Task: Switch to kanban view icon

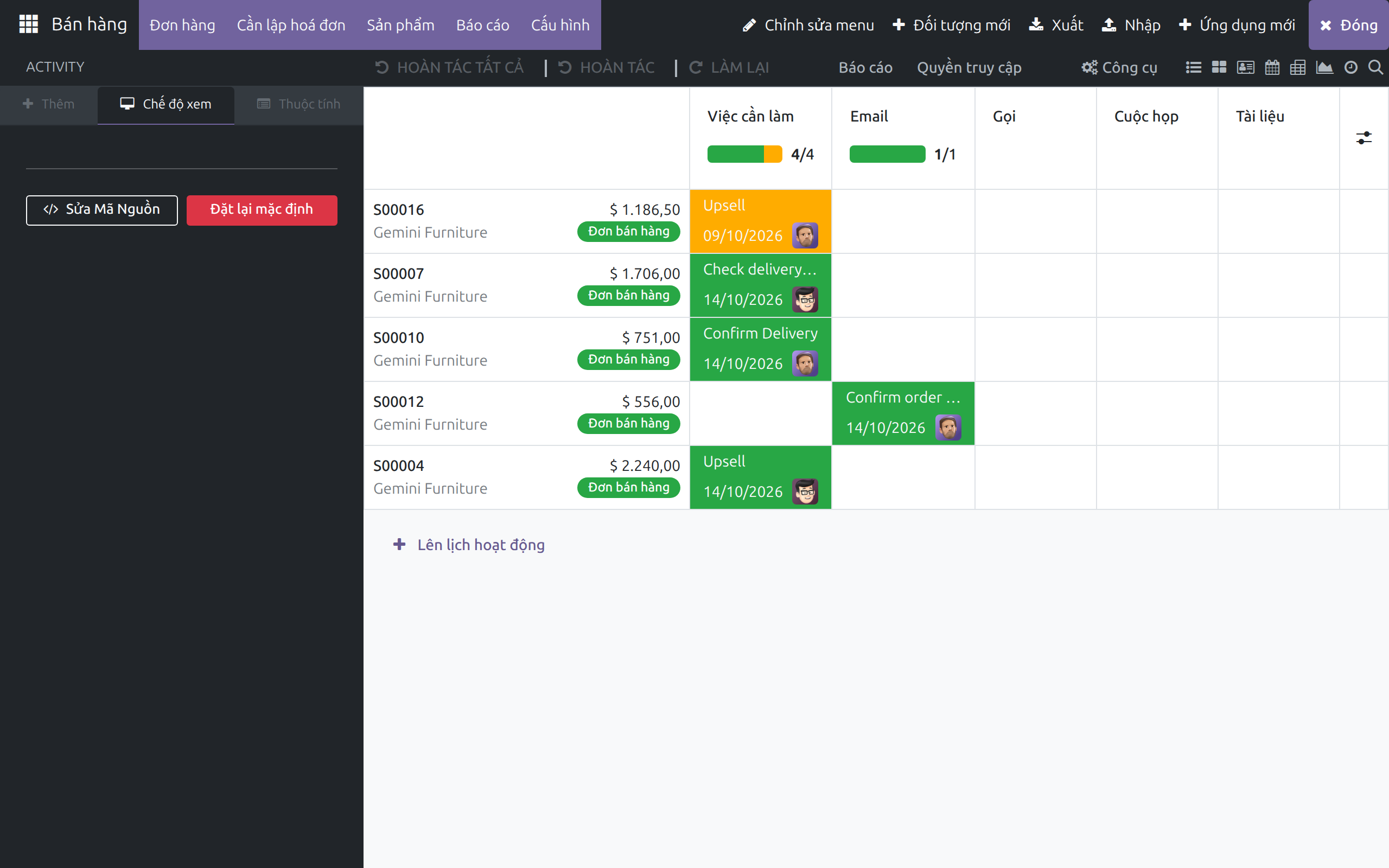Action: click(1219, 67)
